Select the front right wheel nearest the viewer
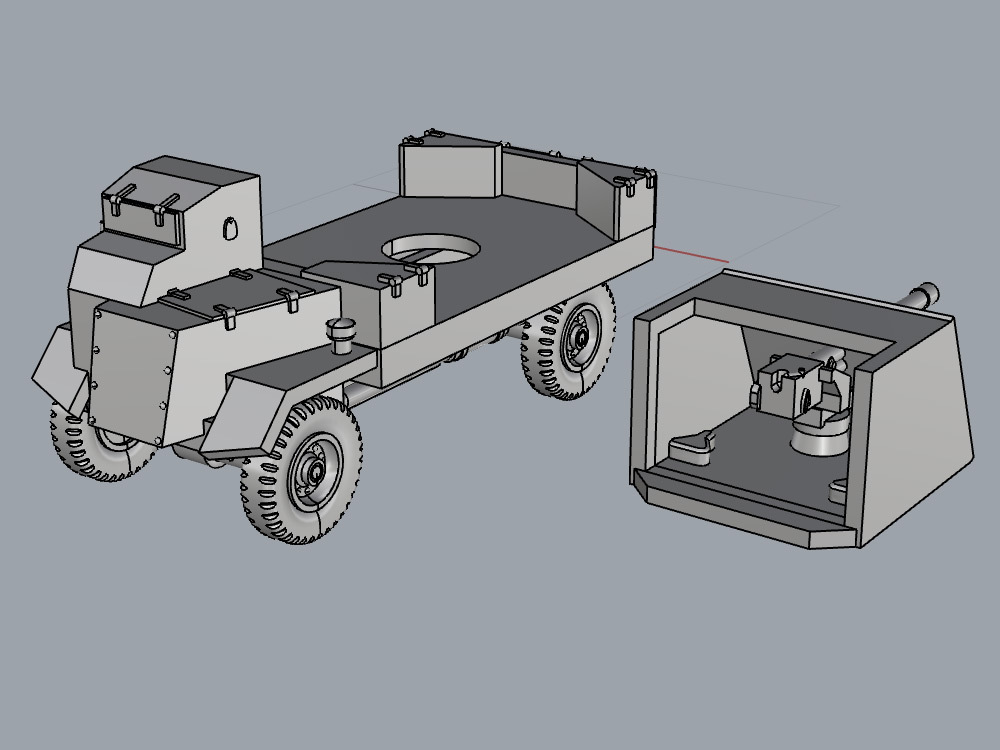The height and width of the screenshot is (750, 1000). point(302,470)
